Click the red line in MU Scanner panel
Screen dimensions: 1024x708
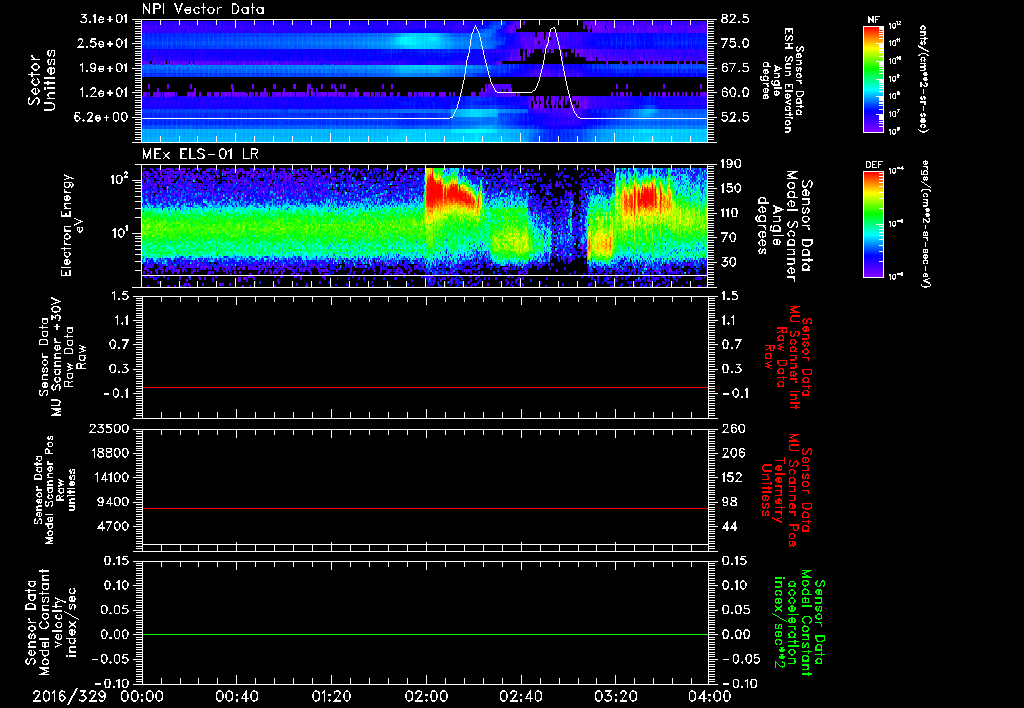(424, 388)
